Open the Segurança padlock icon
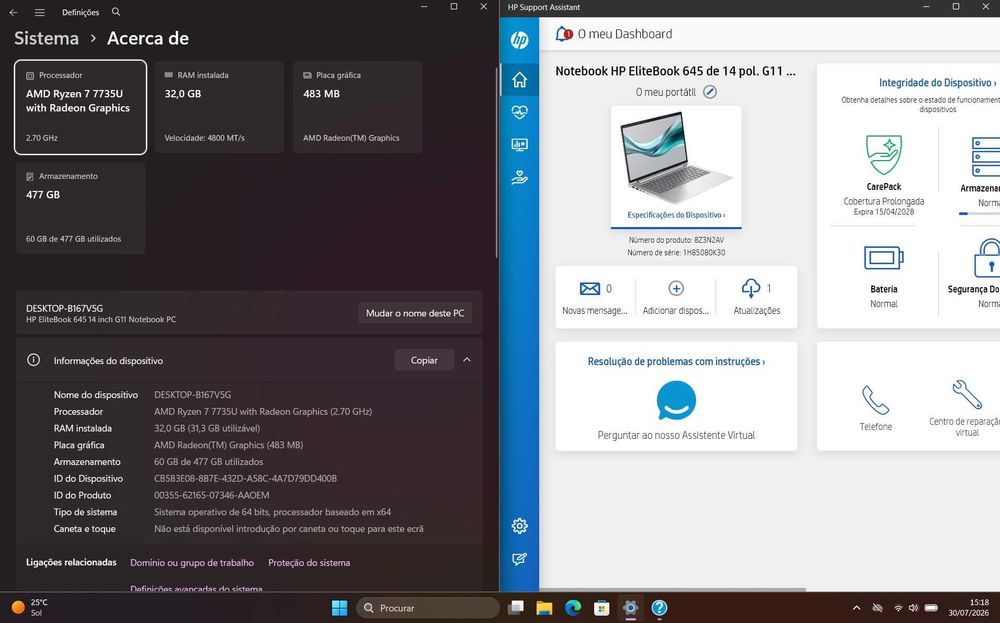1000x623 pixels. coord(987,258)
